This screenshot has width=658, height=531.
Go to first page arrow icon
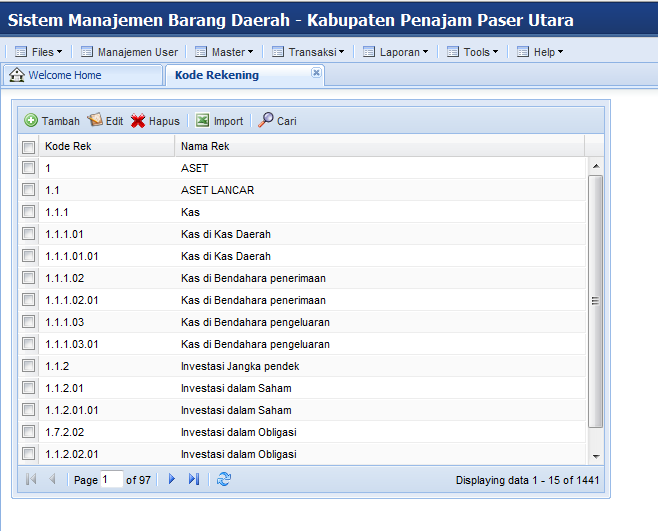pos(31,479)
